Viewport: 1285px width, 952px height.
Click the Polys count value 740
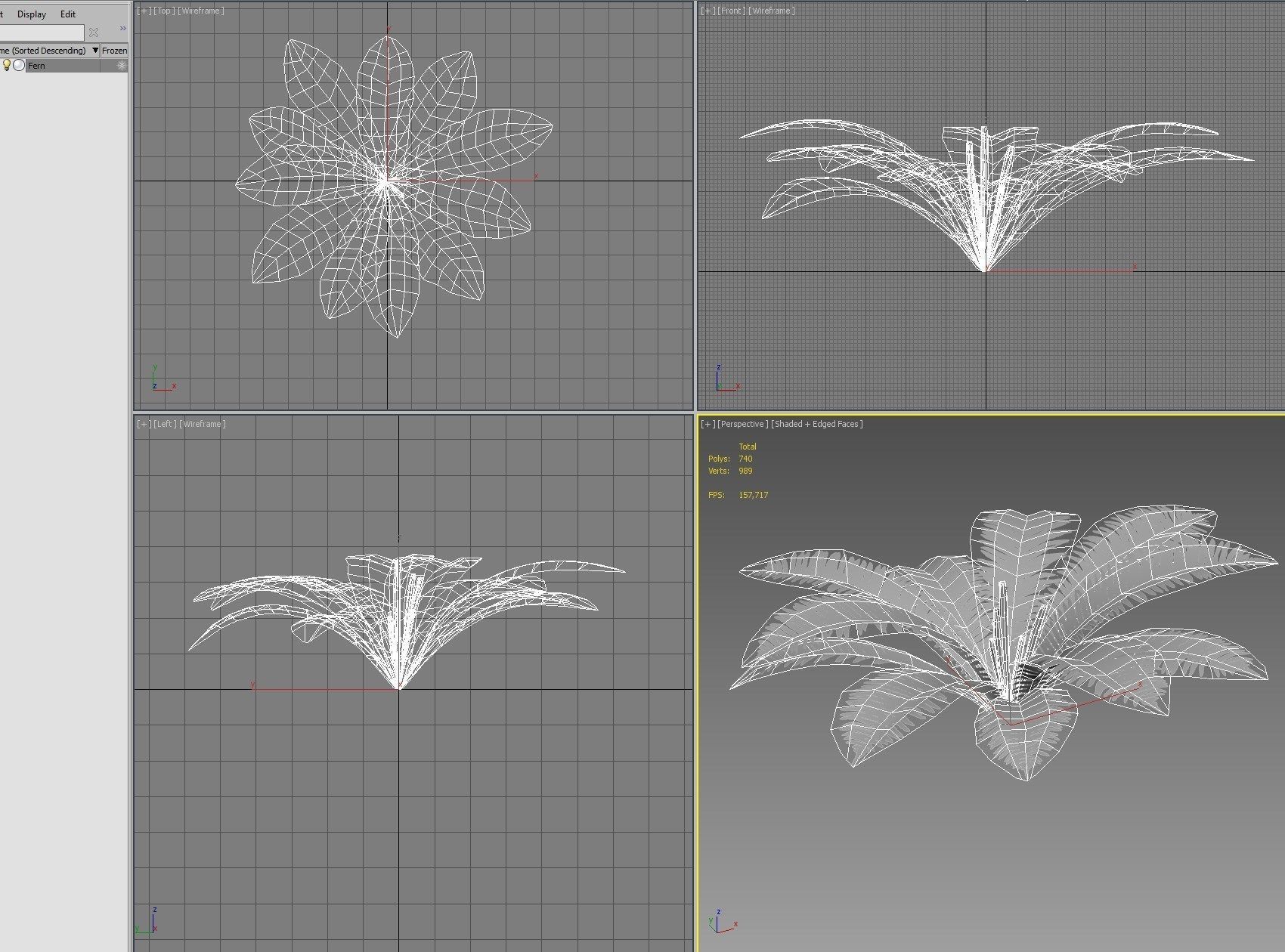745,459
